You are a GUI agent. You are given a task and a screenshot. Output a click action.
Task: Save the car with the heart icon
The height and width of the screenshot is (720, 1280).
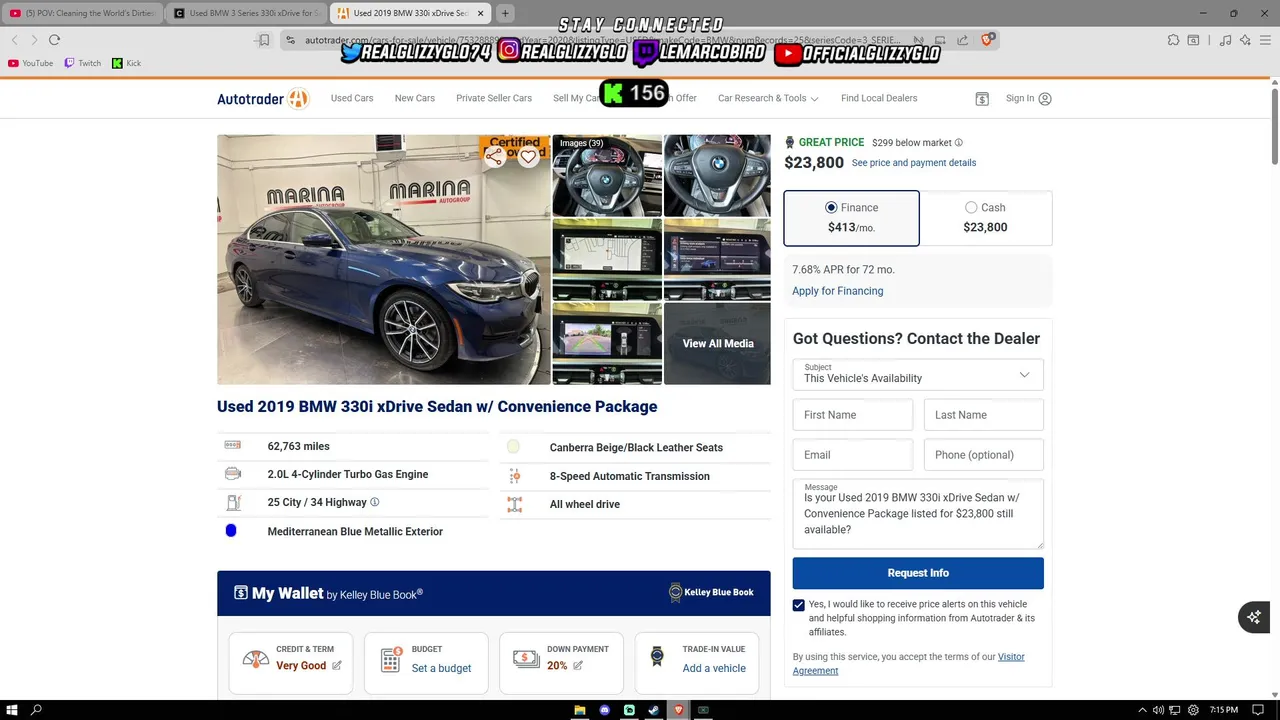tap(528, 156)
